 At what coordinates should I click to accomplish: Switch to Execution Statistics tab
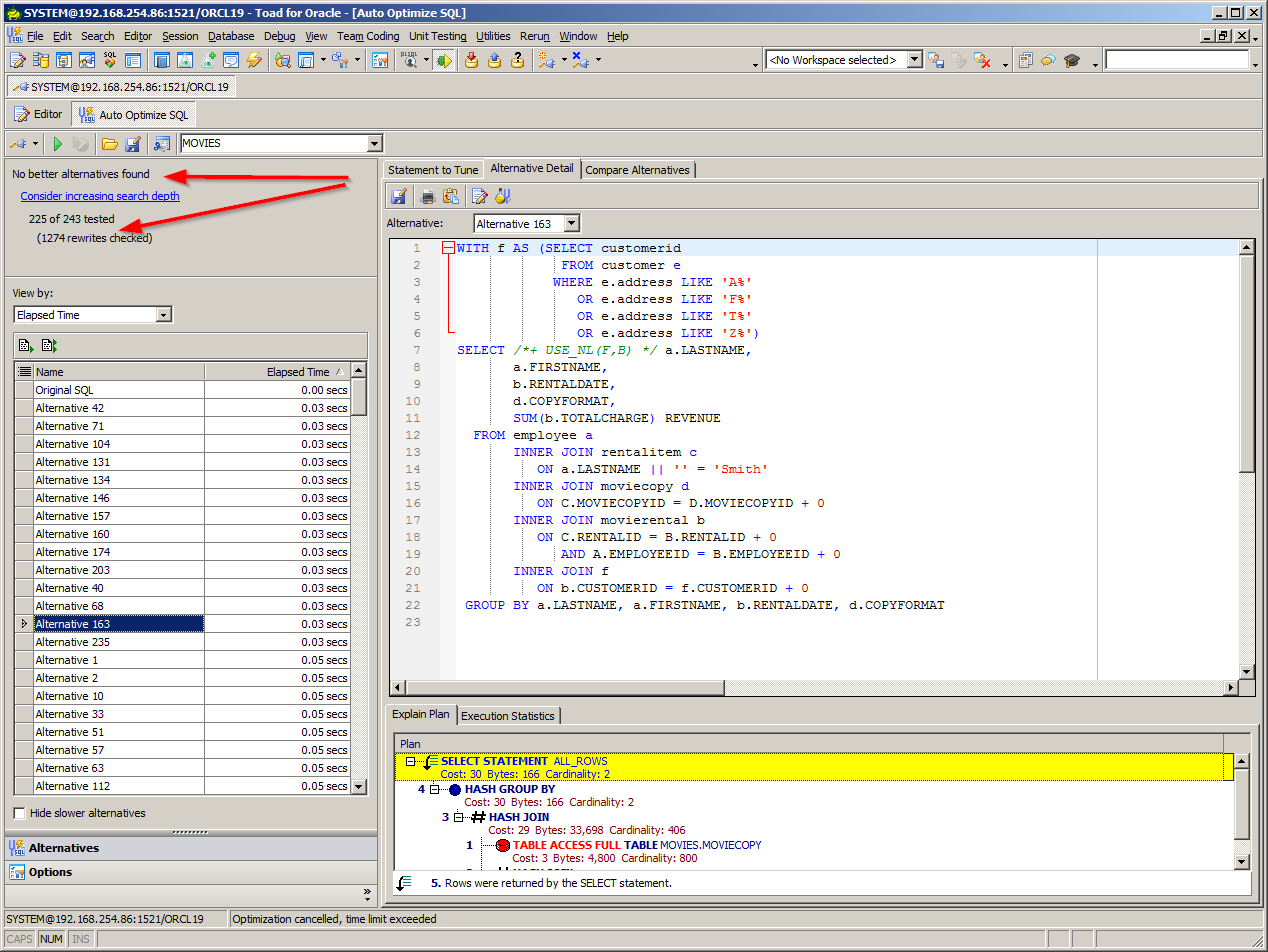point(508,716)
